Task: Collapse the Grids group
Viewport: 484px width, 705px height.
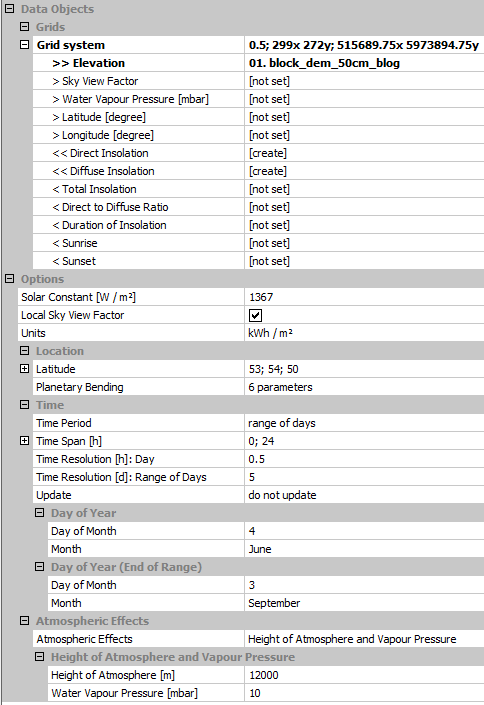Action: [x=25, y=27]
